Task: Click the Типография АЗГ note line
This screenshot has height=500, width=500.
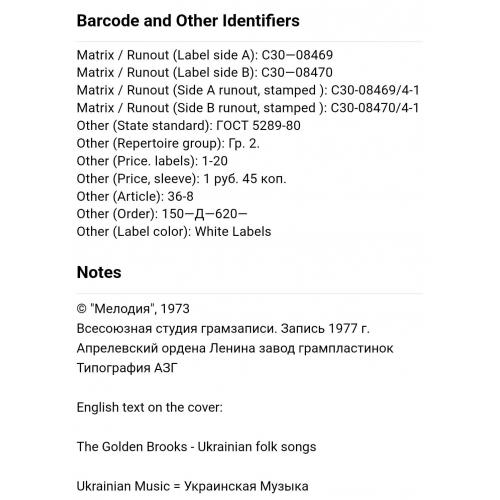Action: [127, 368]
